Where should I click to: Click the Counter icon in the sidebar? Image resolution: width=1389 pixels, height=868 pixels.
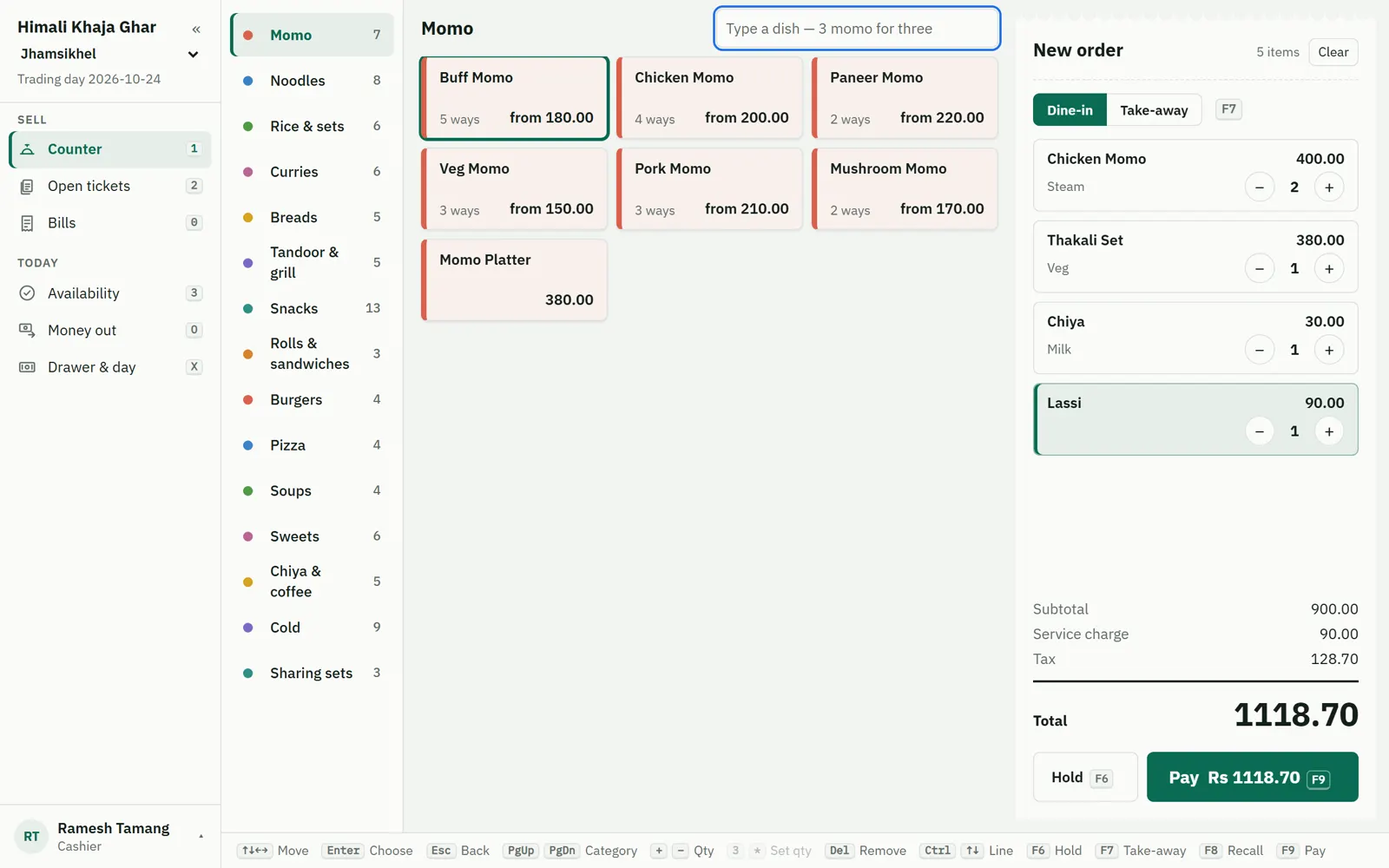point(27,149)
